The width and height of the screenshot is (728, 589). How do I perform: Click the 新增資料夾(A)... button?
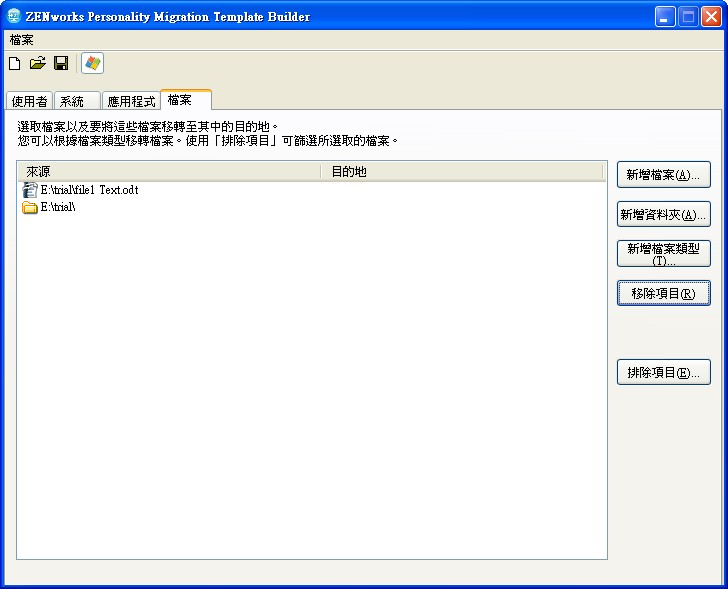[x=663, y=214]
